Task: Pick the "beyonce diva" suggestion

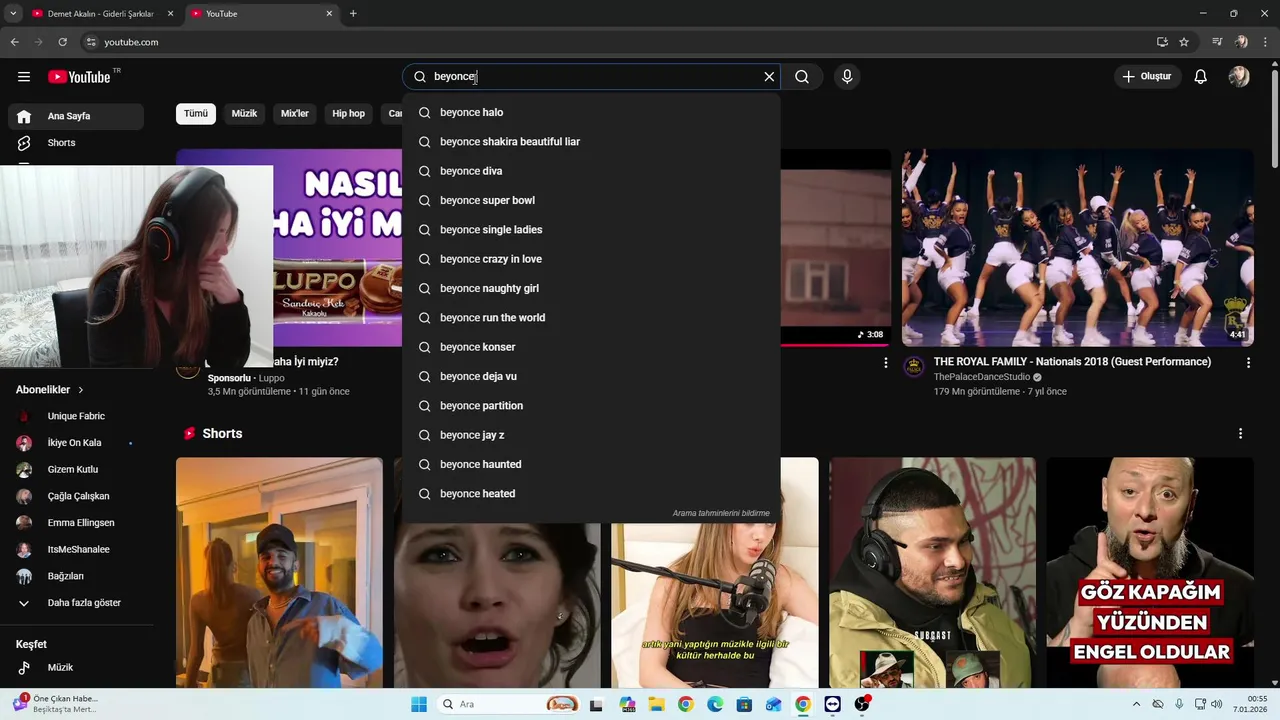Action: tap(591, 171)
